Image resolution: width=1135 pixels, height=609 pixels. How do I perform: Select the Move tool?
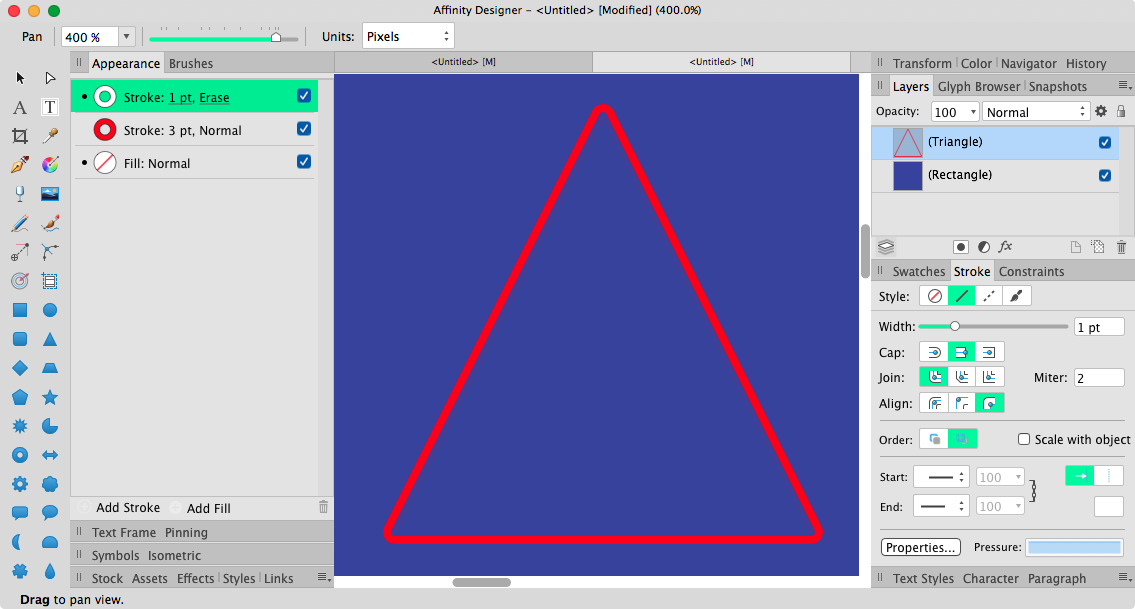click(x=20, y=77)
